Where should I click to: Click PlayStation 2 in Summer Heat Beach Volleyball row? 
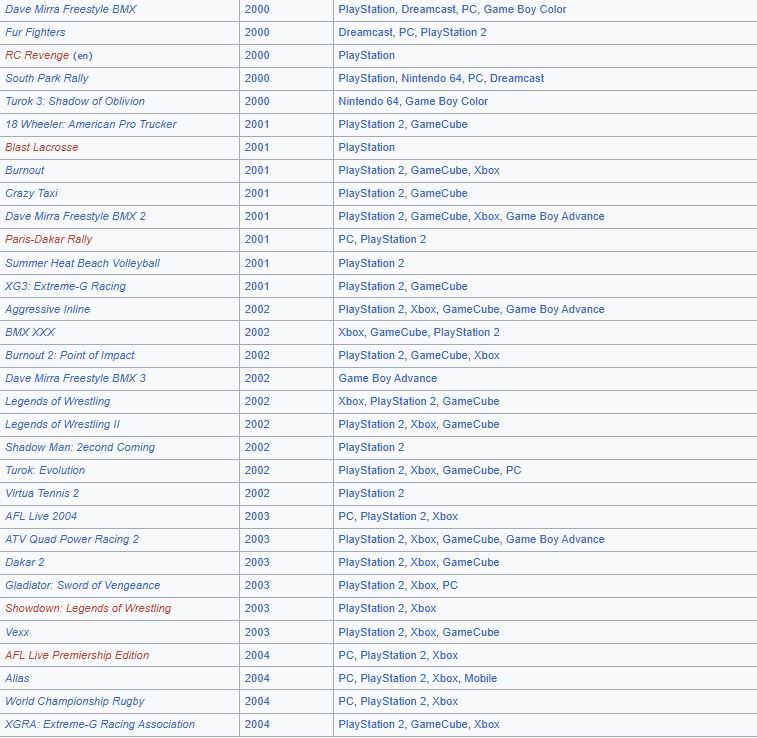371,264
